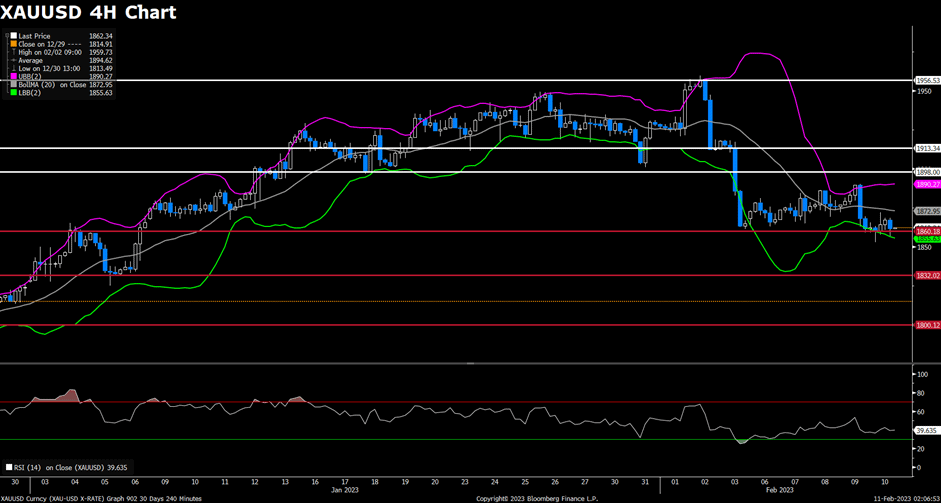Click the gray 1872.95 axis price tag
Image resolution: width=941 pixels, height=503 pixels.
point(927,211)
